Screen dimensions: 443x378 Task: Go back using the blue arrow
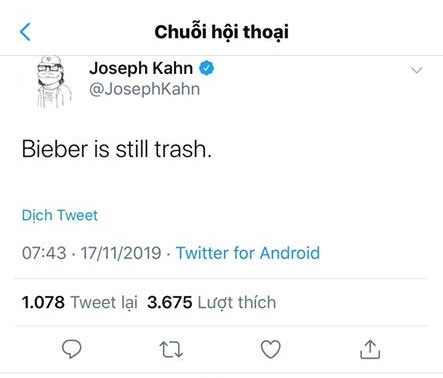coord(25,32)
